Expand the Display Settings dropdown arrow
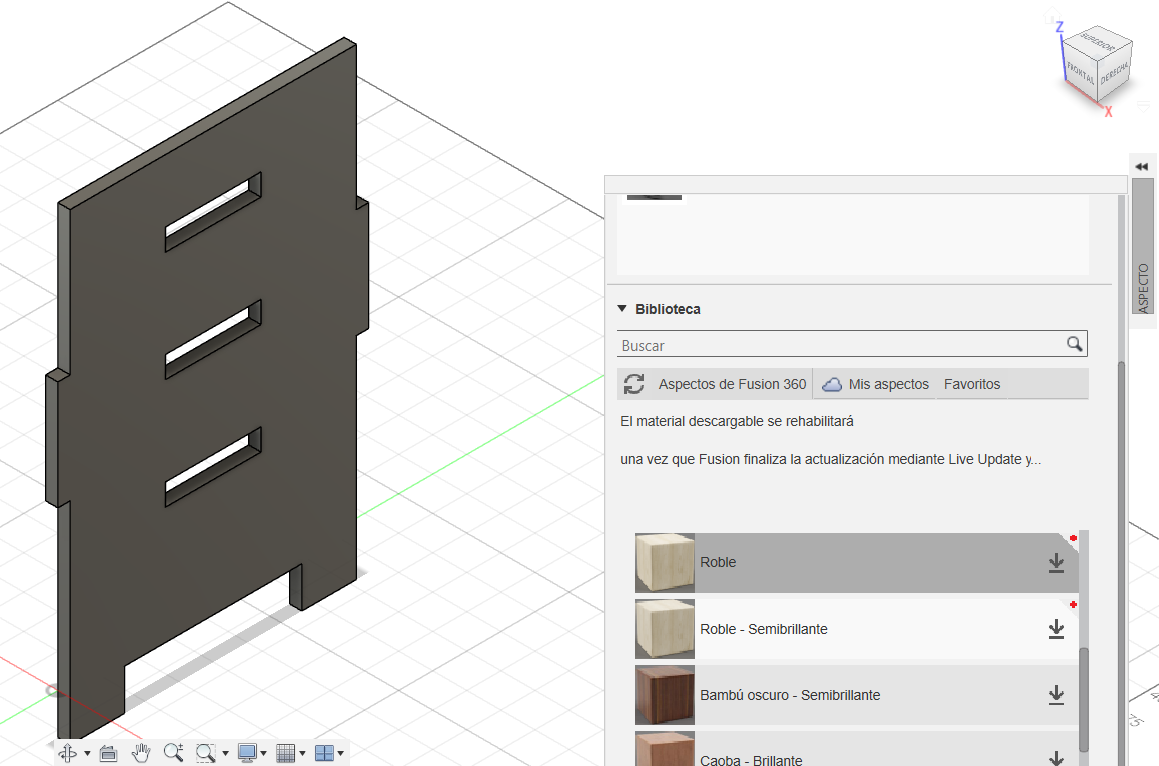 [264, 753]
